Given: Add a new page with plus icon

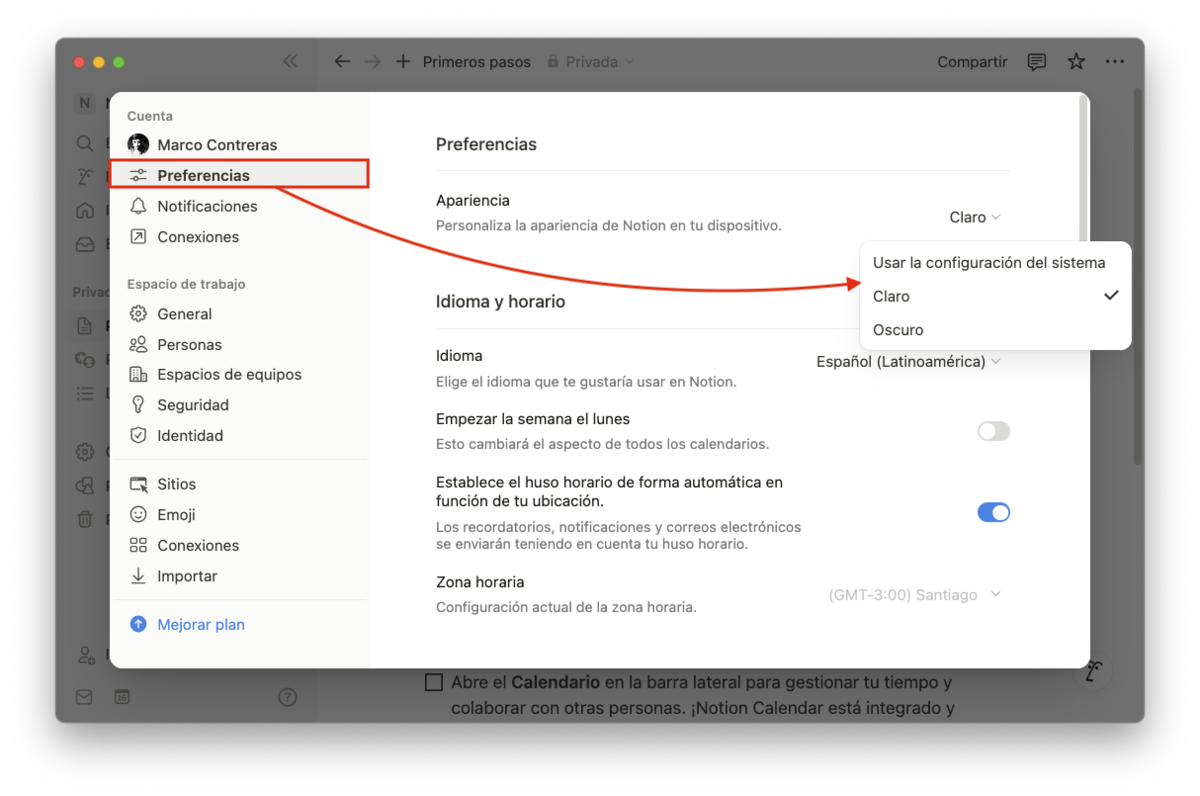Looking at the screenshot, I should pyautogui.click(x=403, y=62).
